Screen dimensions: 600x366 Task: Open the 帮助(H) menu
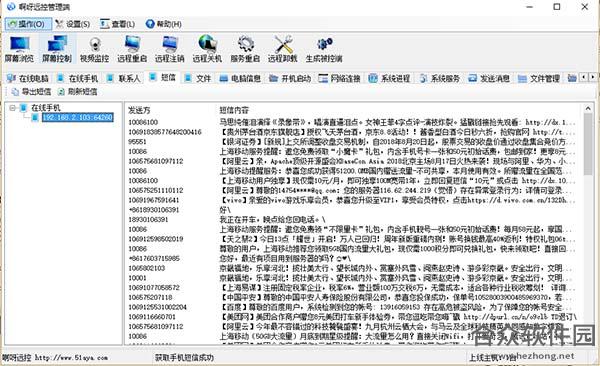pos(163,24)
